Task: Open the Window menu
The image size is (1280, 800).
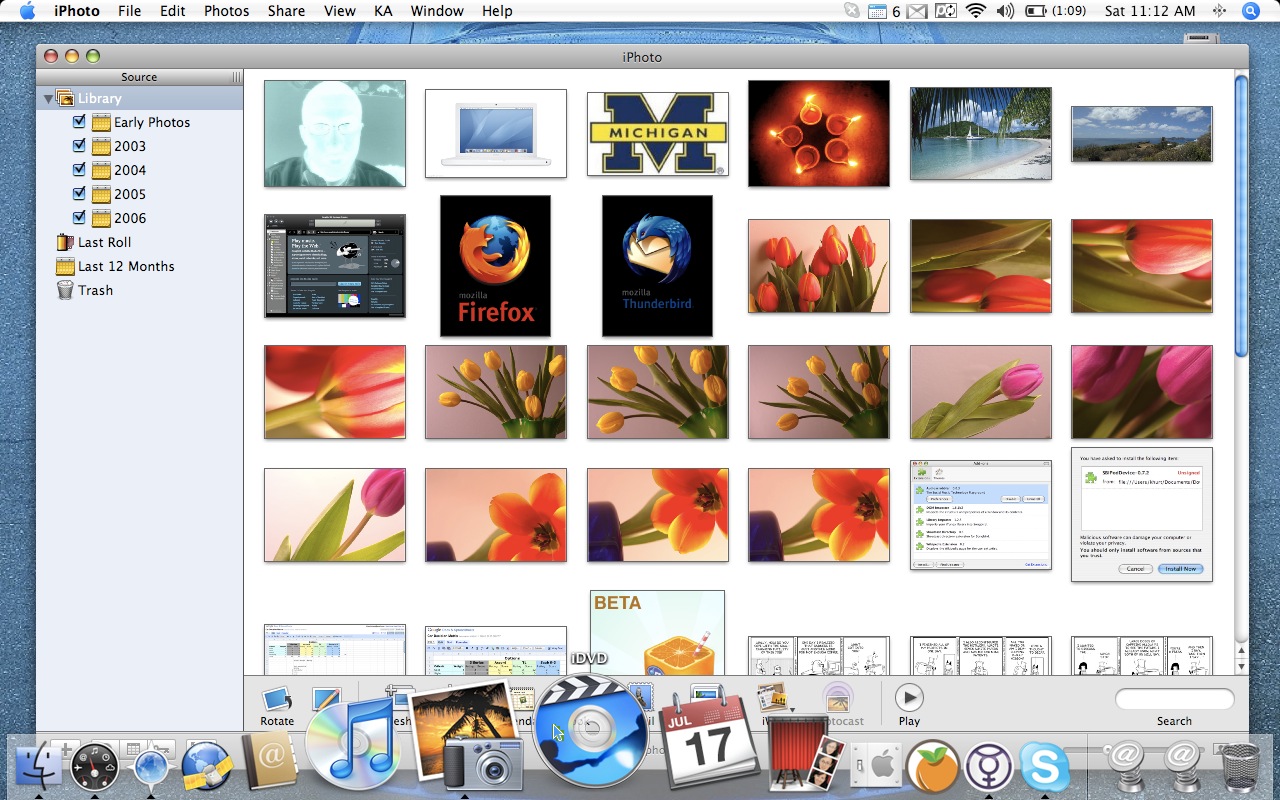Action: click(x=437, y=11)
